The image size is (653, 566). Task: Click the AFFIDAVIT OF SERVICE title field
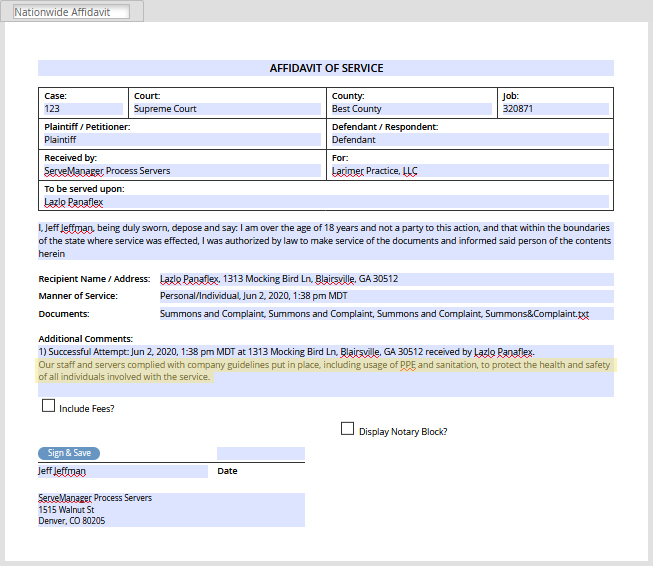[326, 68]
